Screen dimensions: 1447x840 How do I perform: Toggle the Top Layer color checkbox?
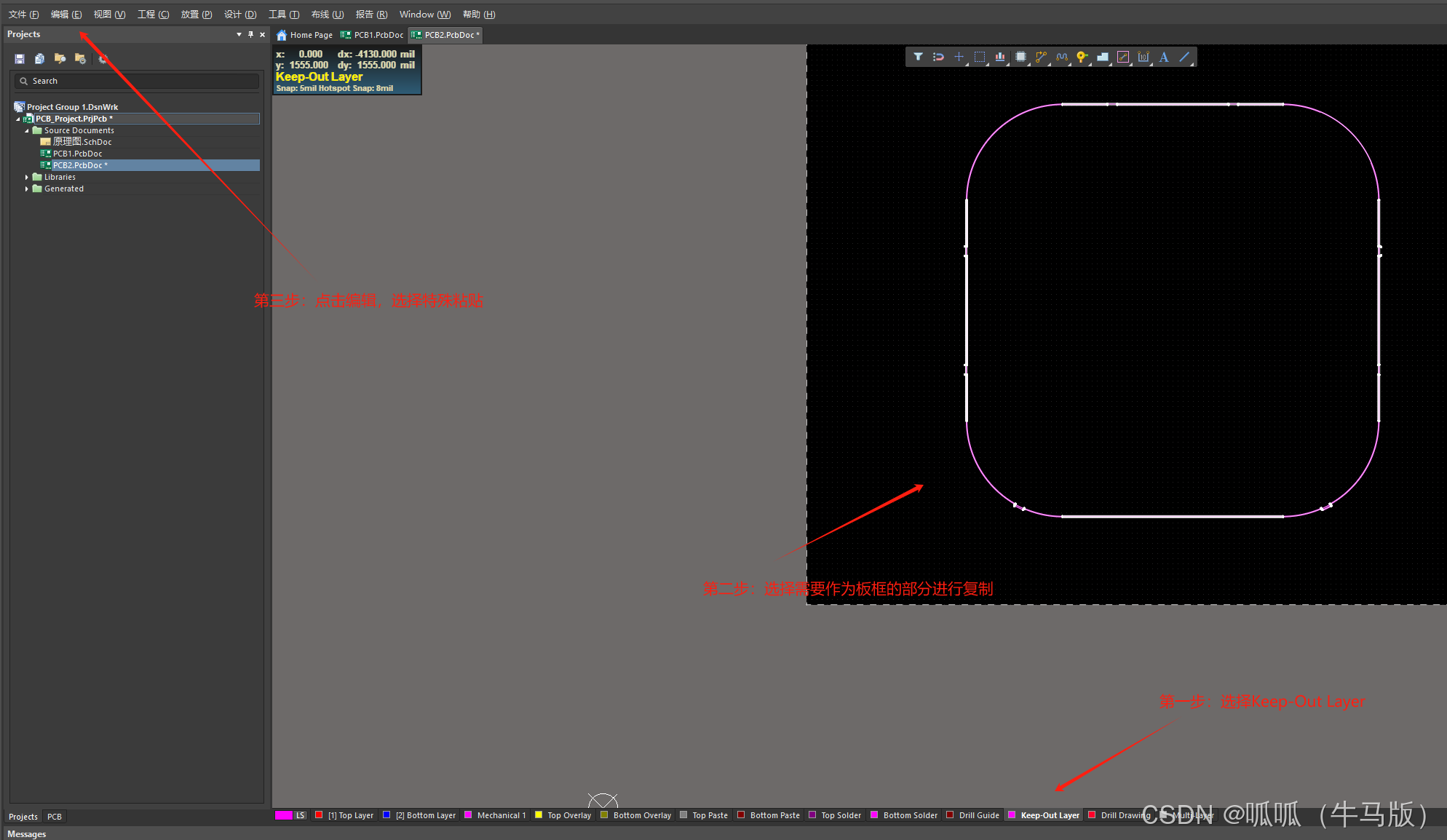click(319, 815)
